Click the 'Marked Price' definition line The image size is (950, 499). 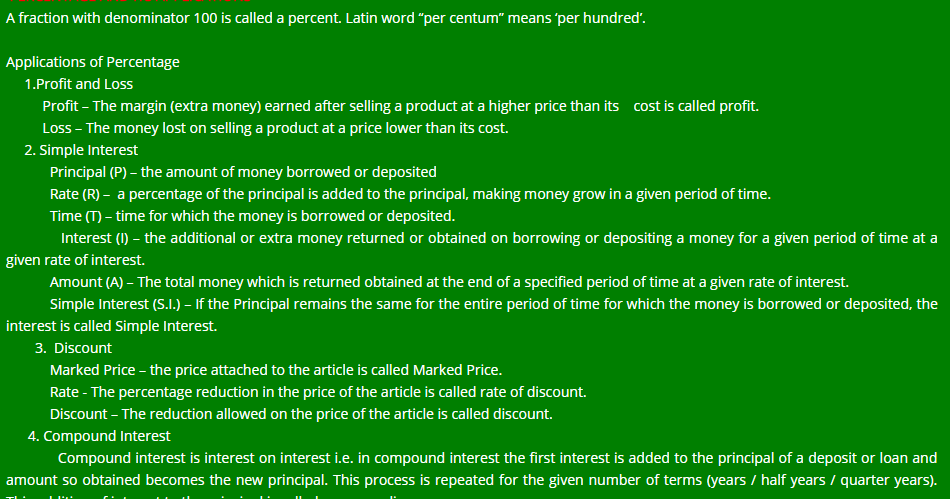[x=275, y=370]
